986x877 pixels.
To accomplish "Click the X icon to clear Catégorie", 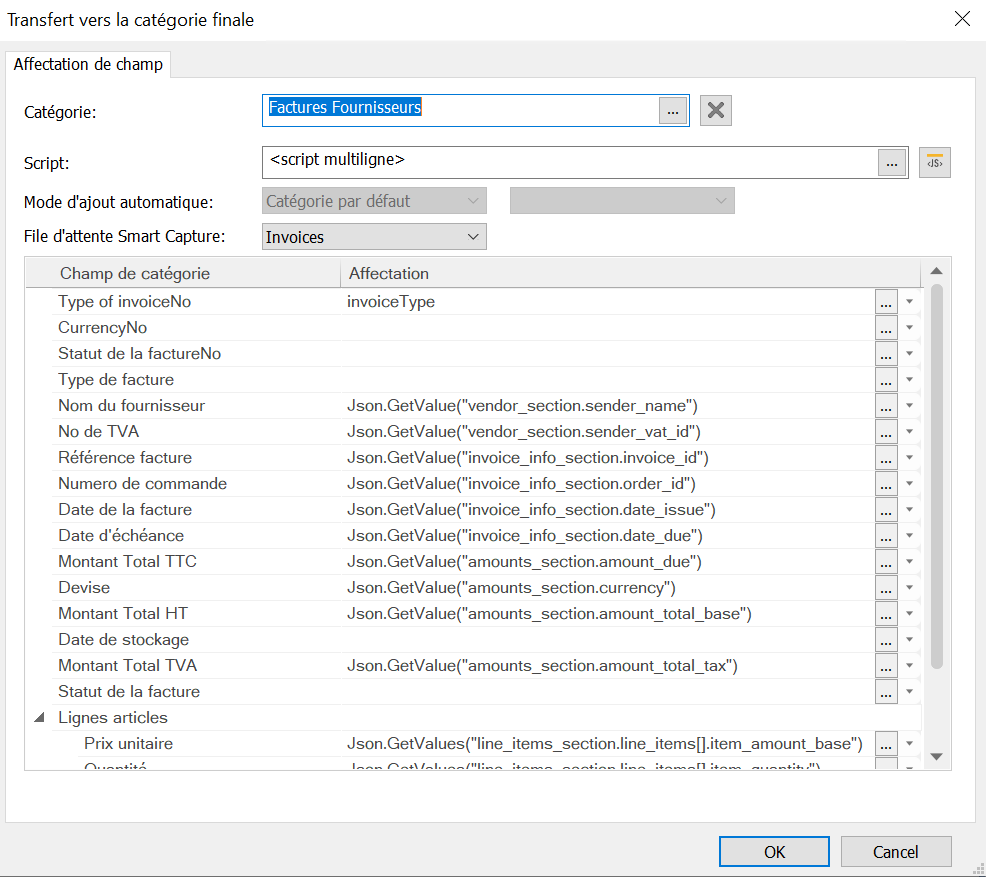I will tap(715, 110).
